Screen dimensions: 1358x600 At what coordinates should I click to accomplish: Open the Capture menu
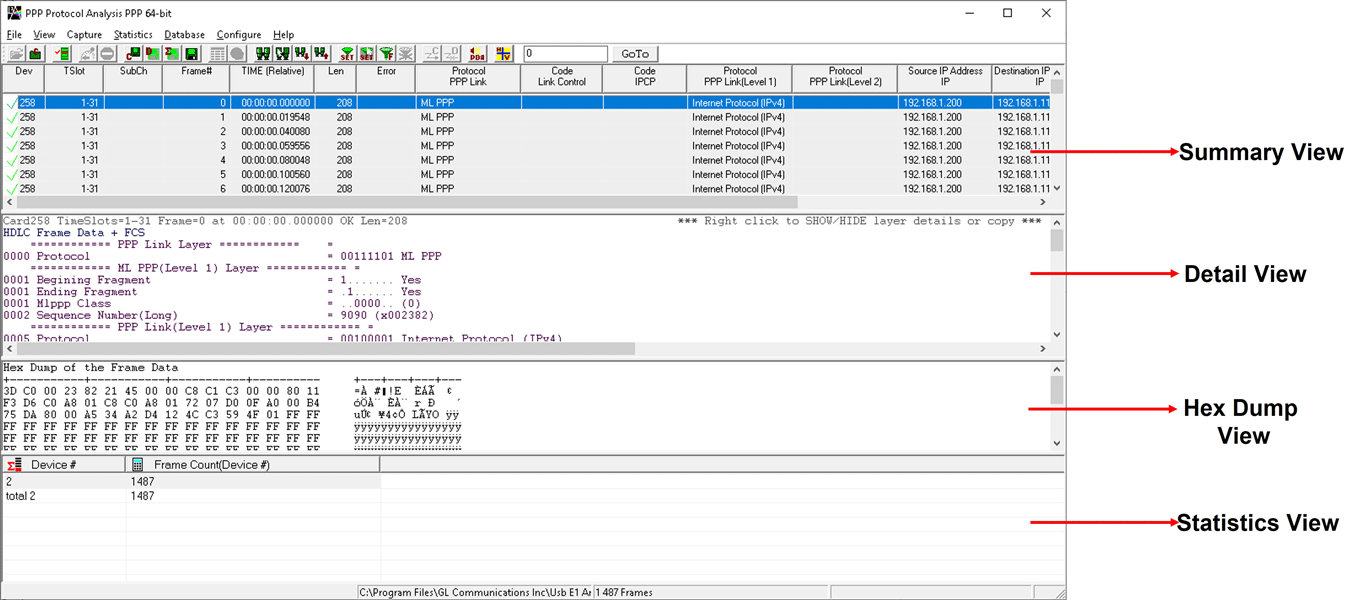pyautogui.click(x=85, y=35)
